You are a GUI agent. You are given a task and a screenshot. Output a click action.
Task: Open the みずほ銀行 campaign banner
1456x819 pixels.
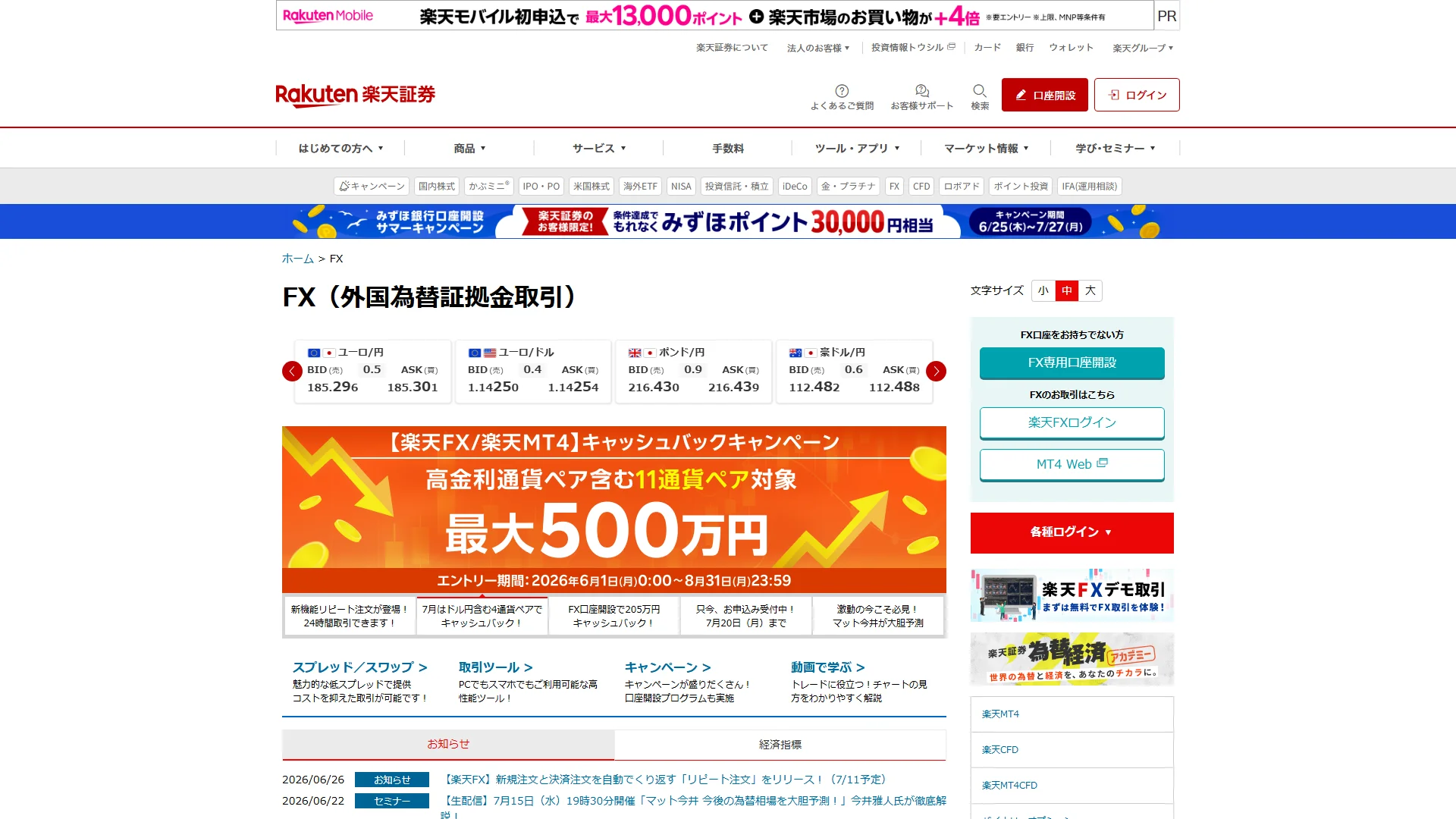pyautogui.click(x=728, y=221)
